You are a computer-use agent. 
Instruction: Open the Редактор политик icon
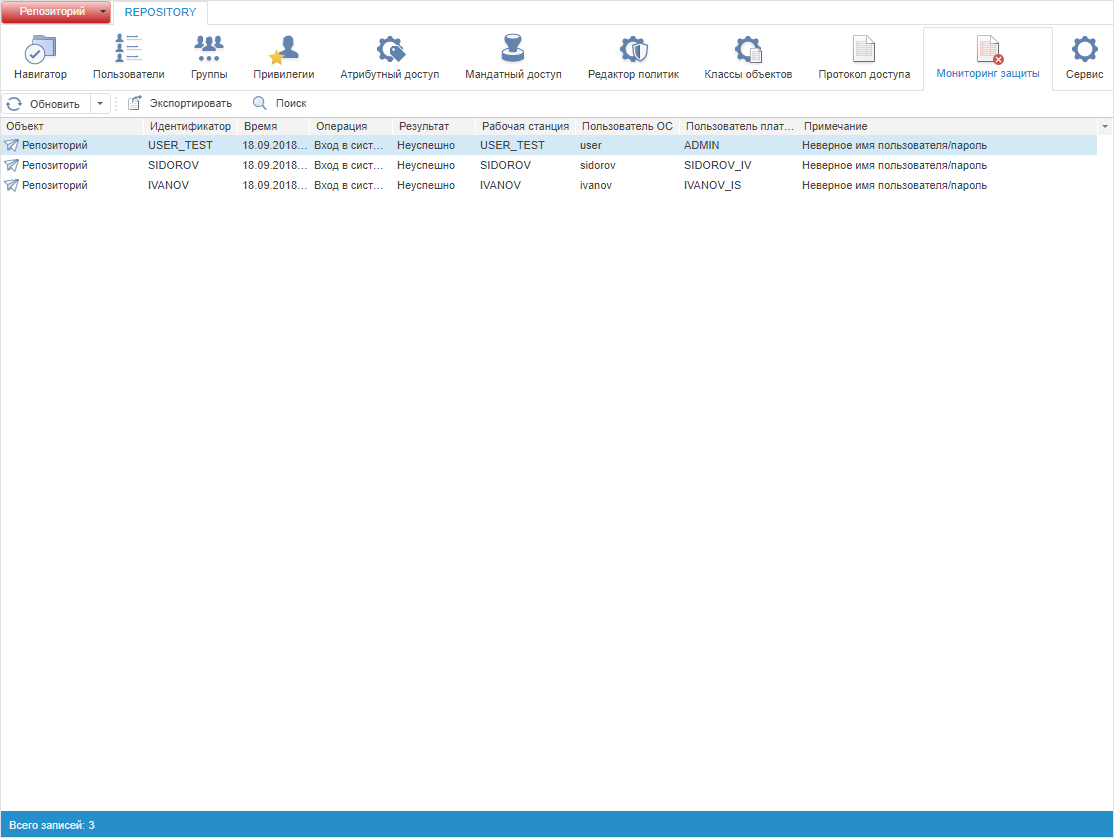pyautogui.click(x=633, y=50)
